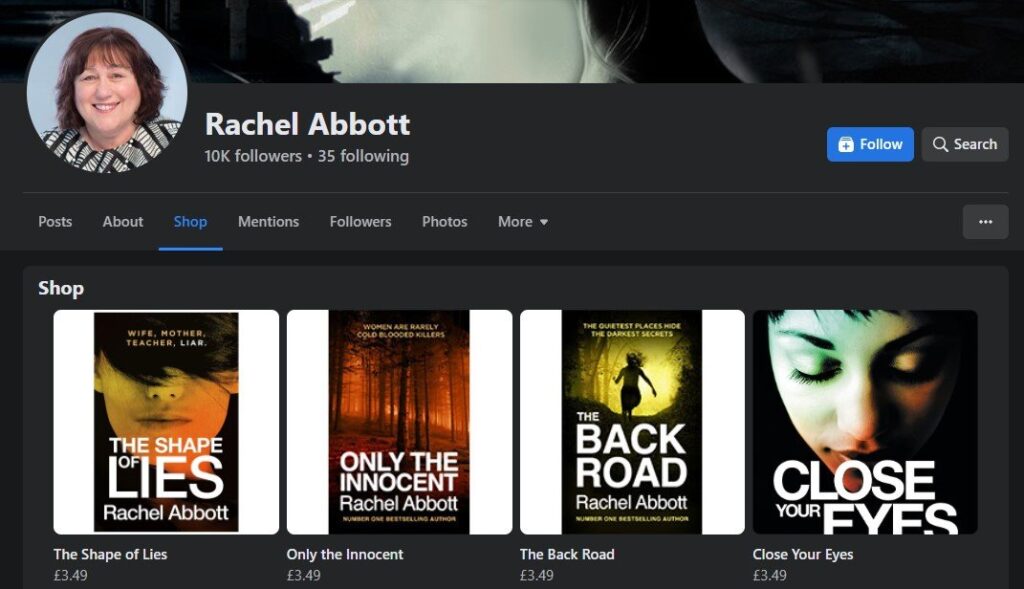
Task: Select the currently active Shop tab
Action: tap(190, 221)
